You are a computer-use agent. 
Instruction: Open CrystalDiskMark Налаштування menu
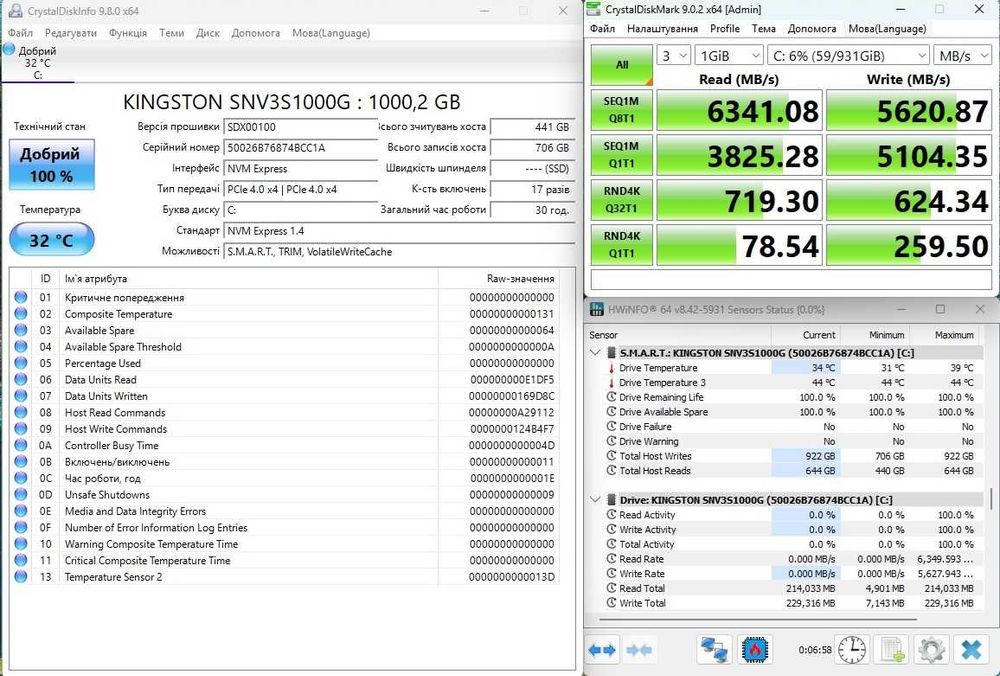[x=662, y=29]
